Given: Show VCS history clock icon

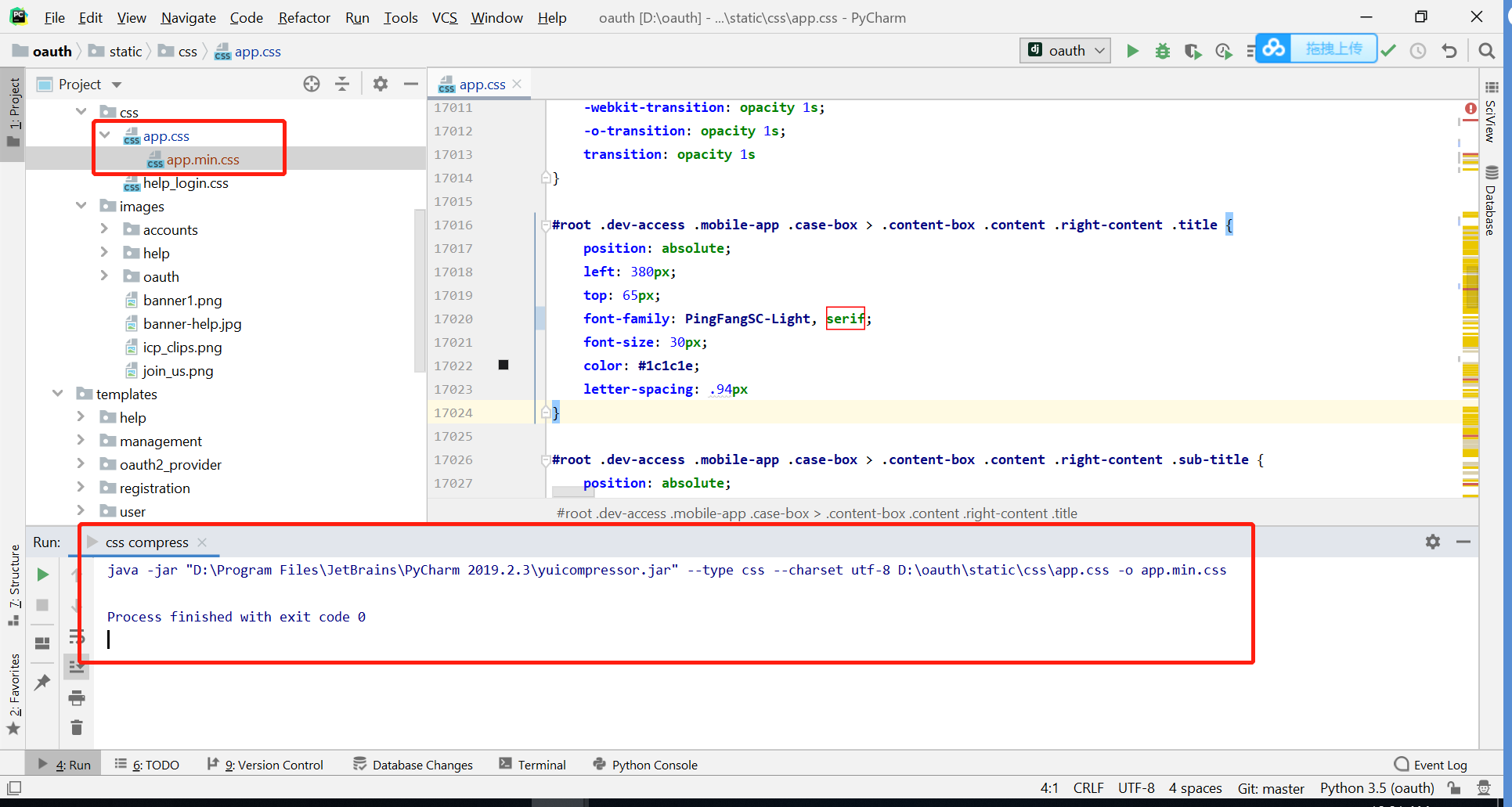Looking at the screenshot, I should [1418, 51].
